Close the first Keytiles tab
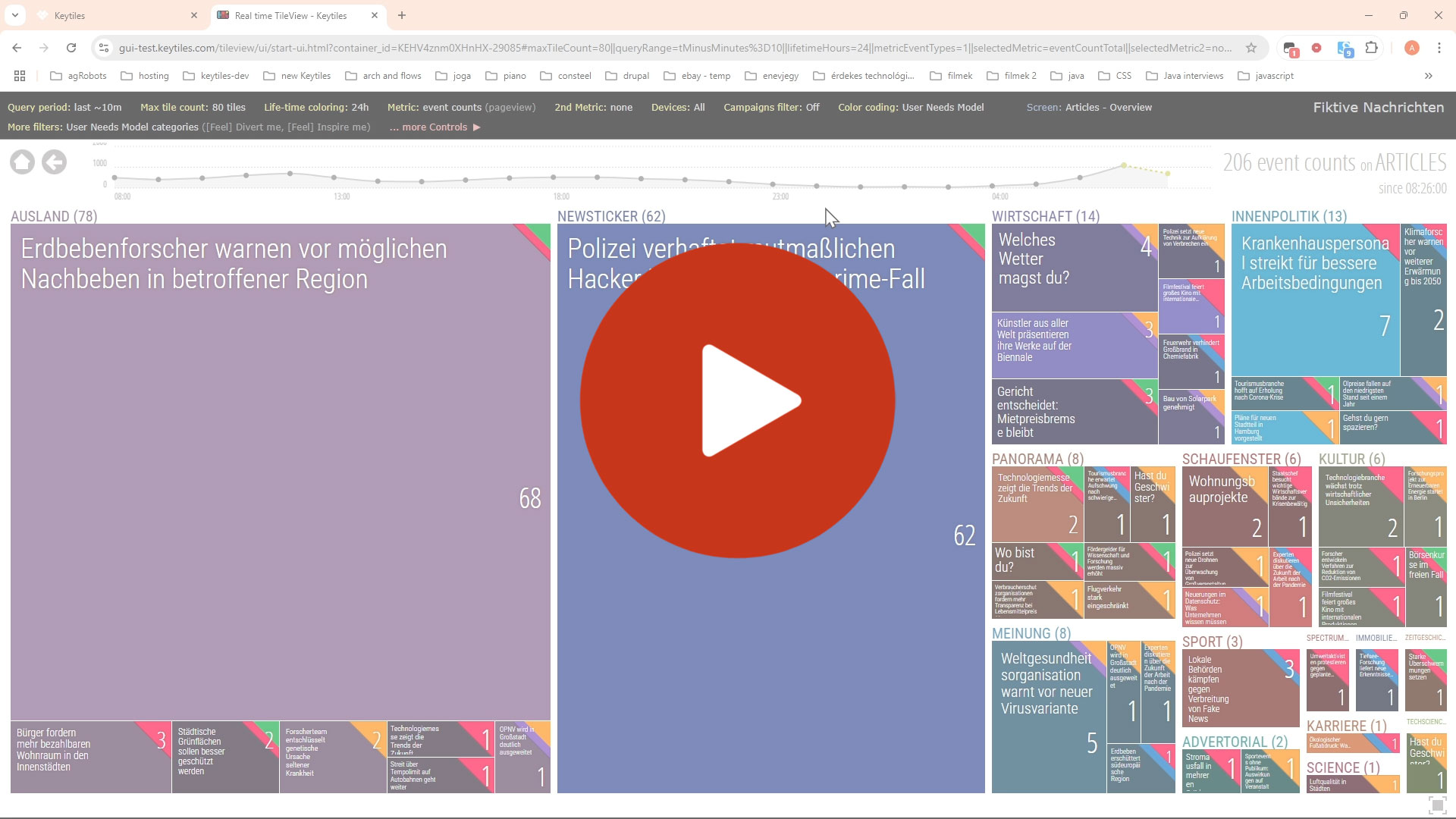Screen dimensions: 1456x819 coord(194,15)
